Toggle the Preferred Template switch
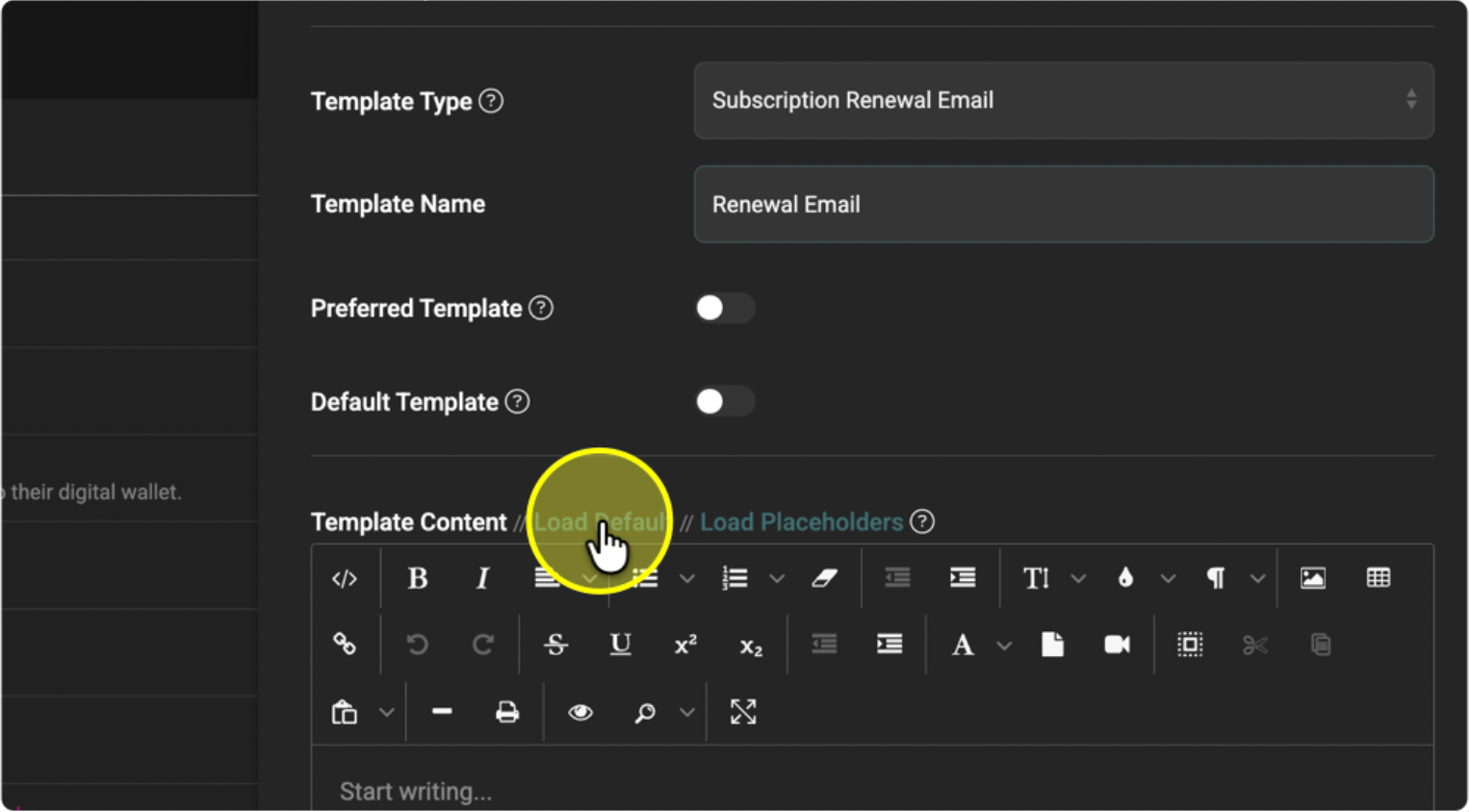This screenshot has height=812, width=1469. pyautogui.click(x=725, y=308)
